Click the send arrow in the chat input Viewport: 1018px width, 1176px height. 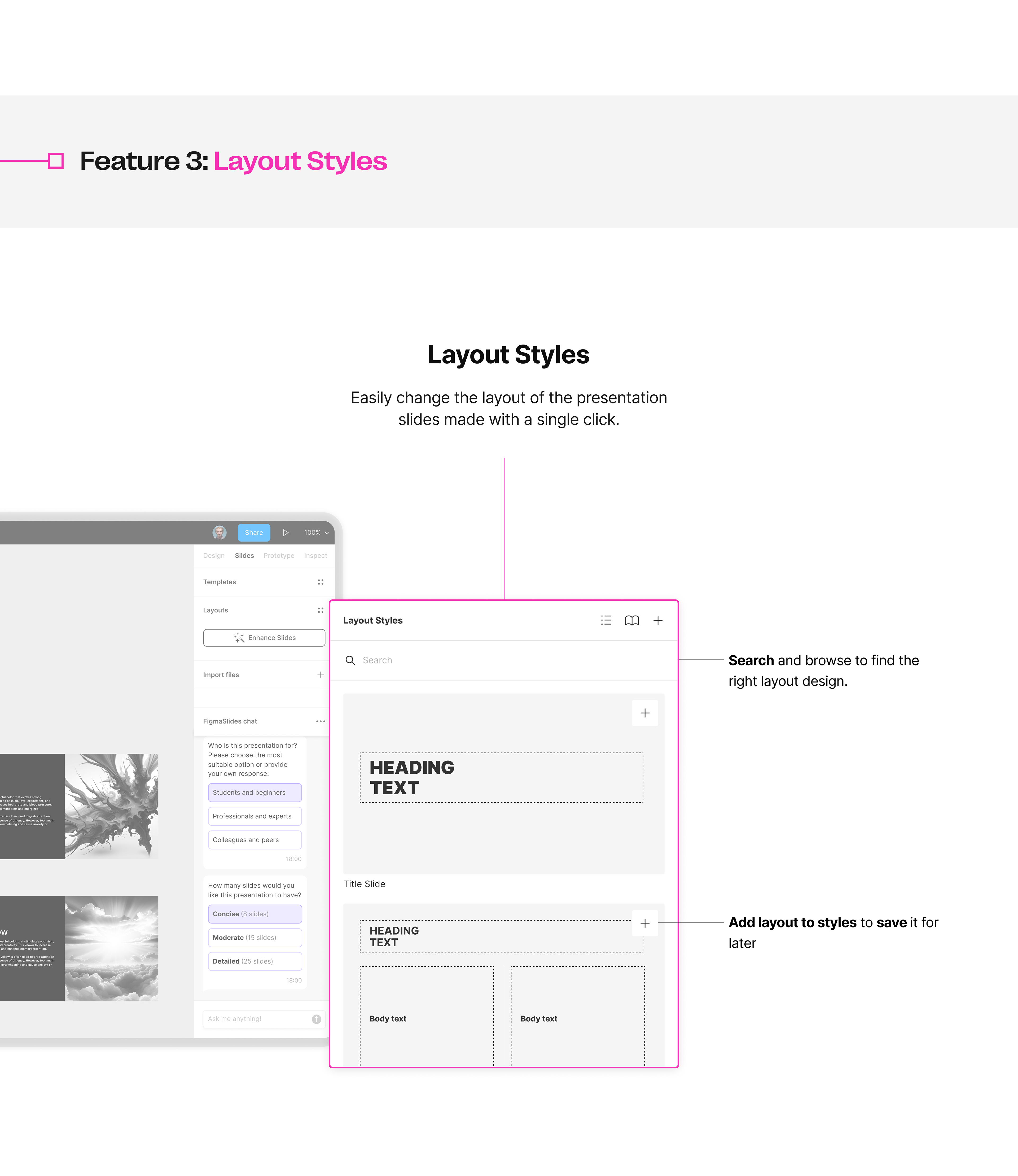click(x=317, y=1019)
